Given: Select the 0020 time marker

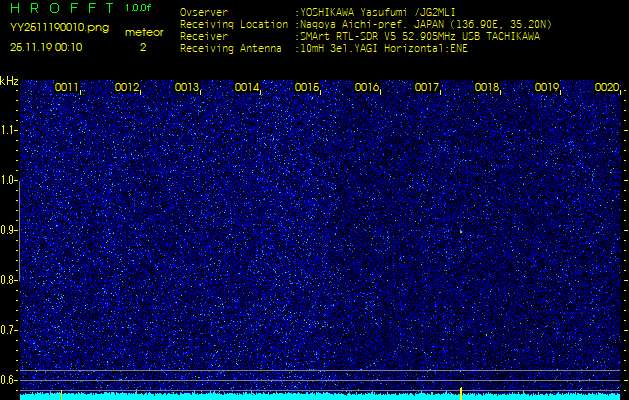Looking at the screenshot, I should tap(607, 88).
